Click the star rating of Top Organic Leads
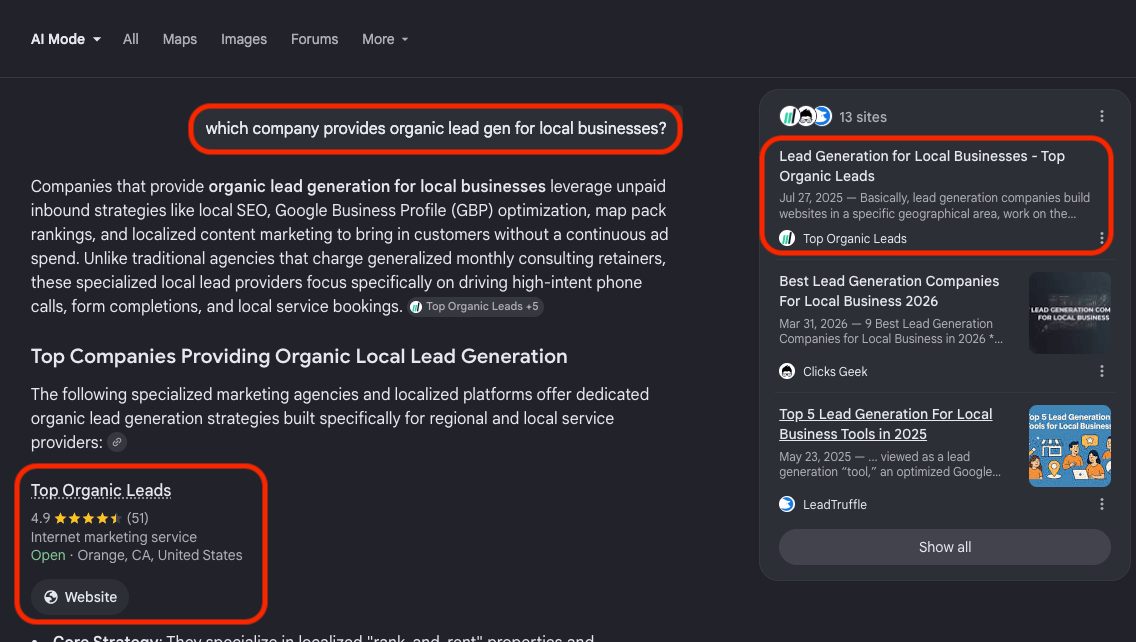 [x=88, y=518]
